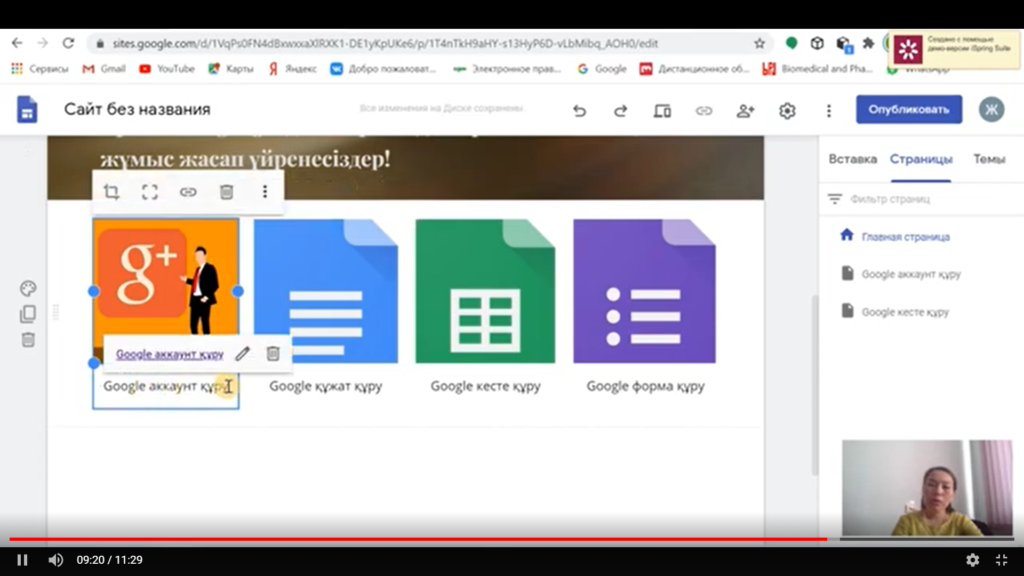This screenshot has height=576, width=1024.
Task: Open the Gmail bookmark
Action: click(104, 69)
